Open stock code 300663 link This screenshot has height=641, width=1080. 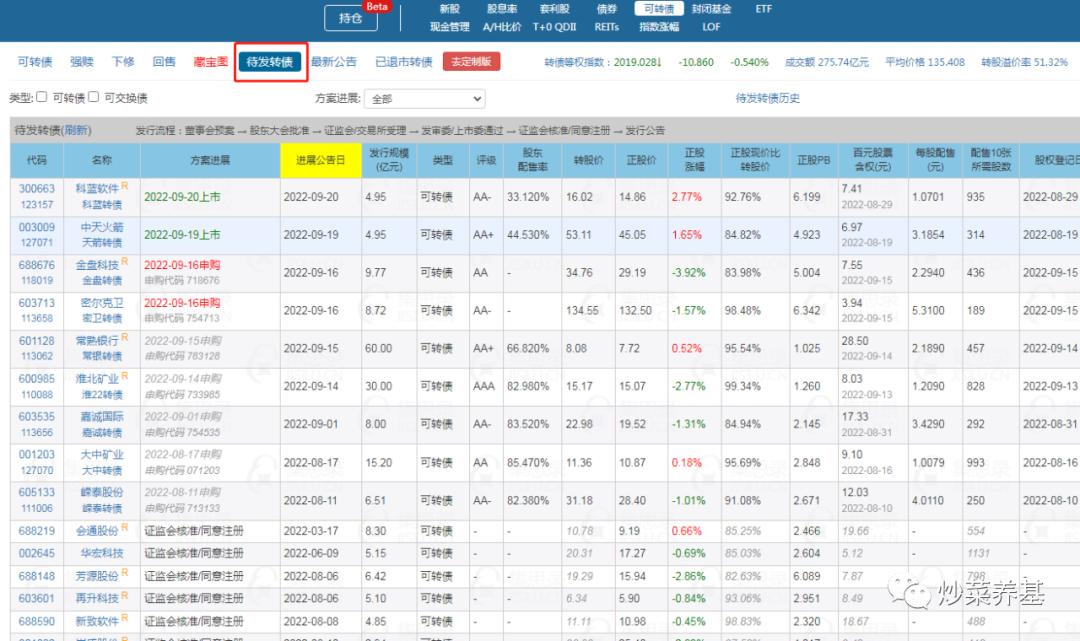pyautogui.click(x=36, y=189)
